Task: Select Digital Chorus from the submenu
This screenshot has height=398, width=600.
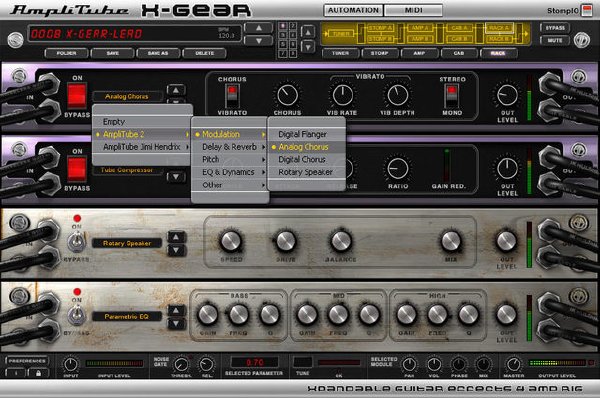Action: (x=307, y=160)
